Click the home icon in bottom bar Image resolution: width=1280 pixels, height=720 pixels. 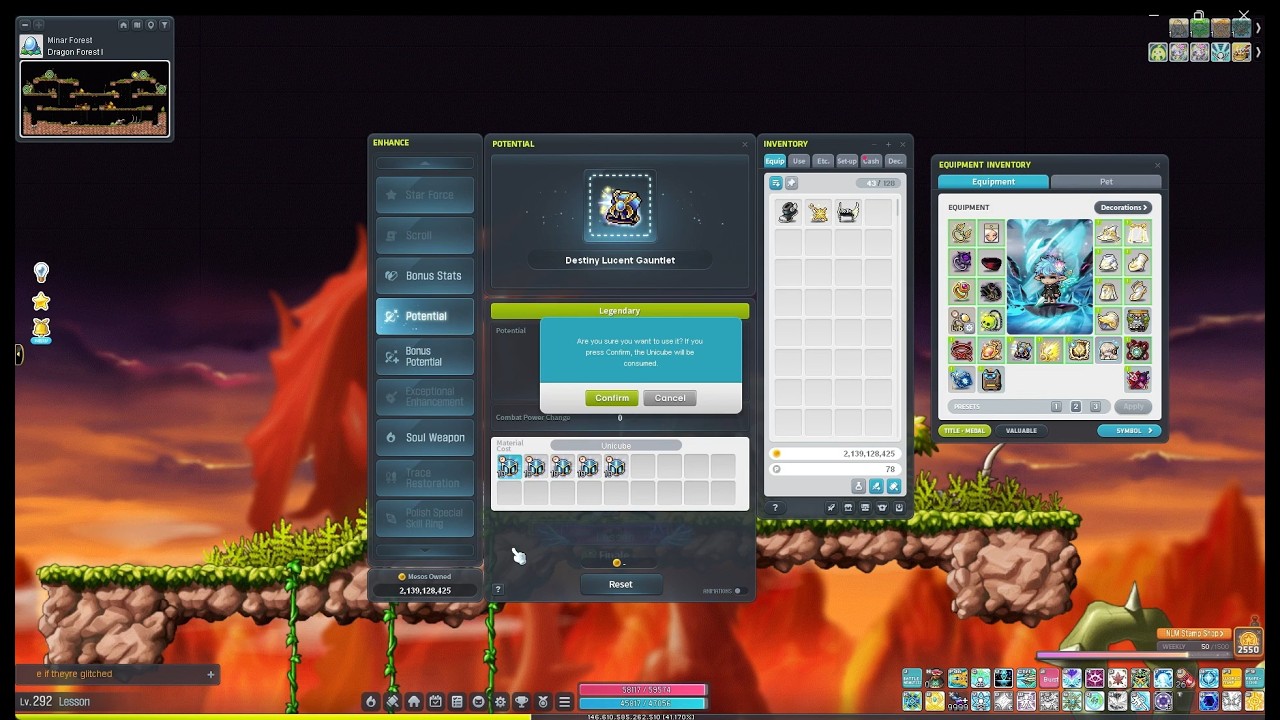coord(414,702)
